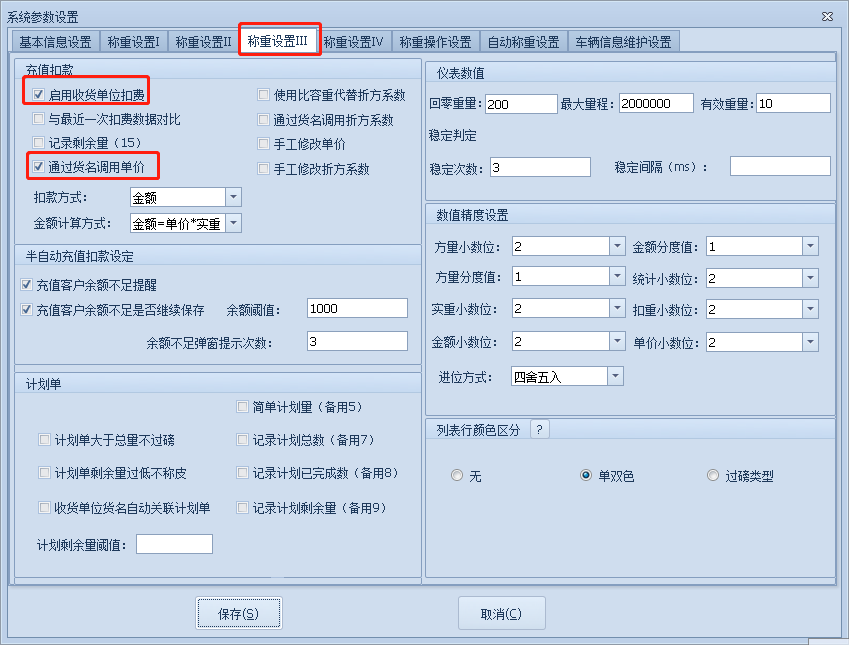The image size is (849, 645).
Task: Toggle 启用收货单位扣费 checkbox
Action: tap(39, 95)
